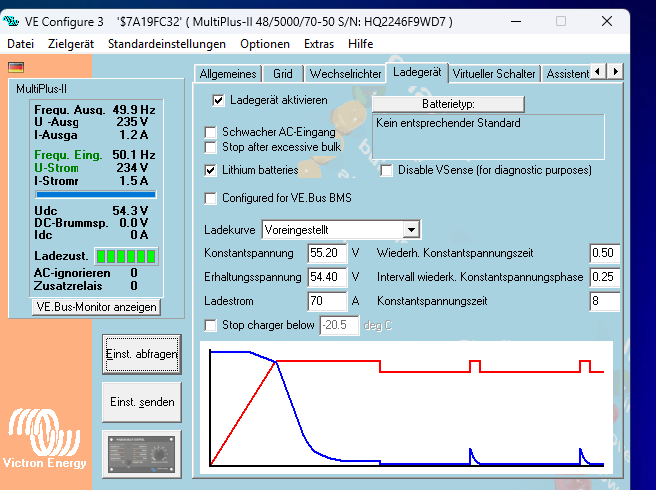The image size is (656, 490).
Task: Toggle the Lithium batteries checkbox
Action: click(210, 170)
